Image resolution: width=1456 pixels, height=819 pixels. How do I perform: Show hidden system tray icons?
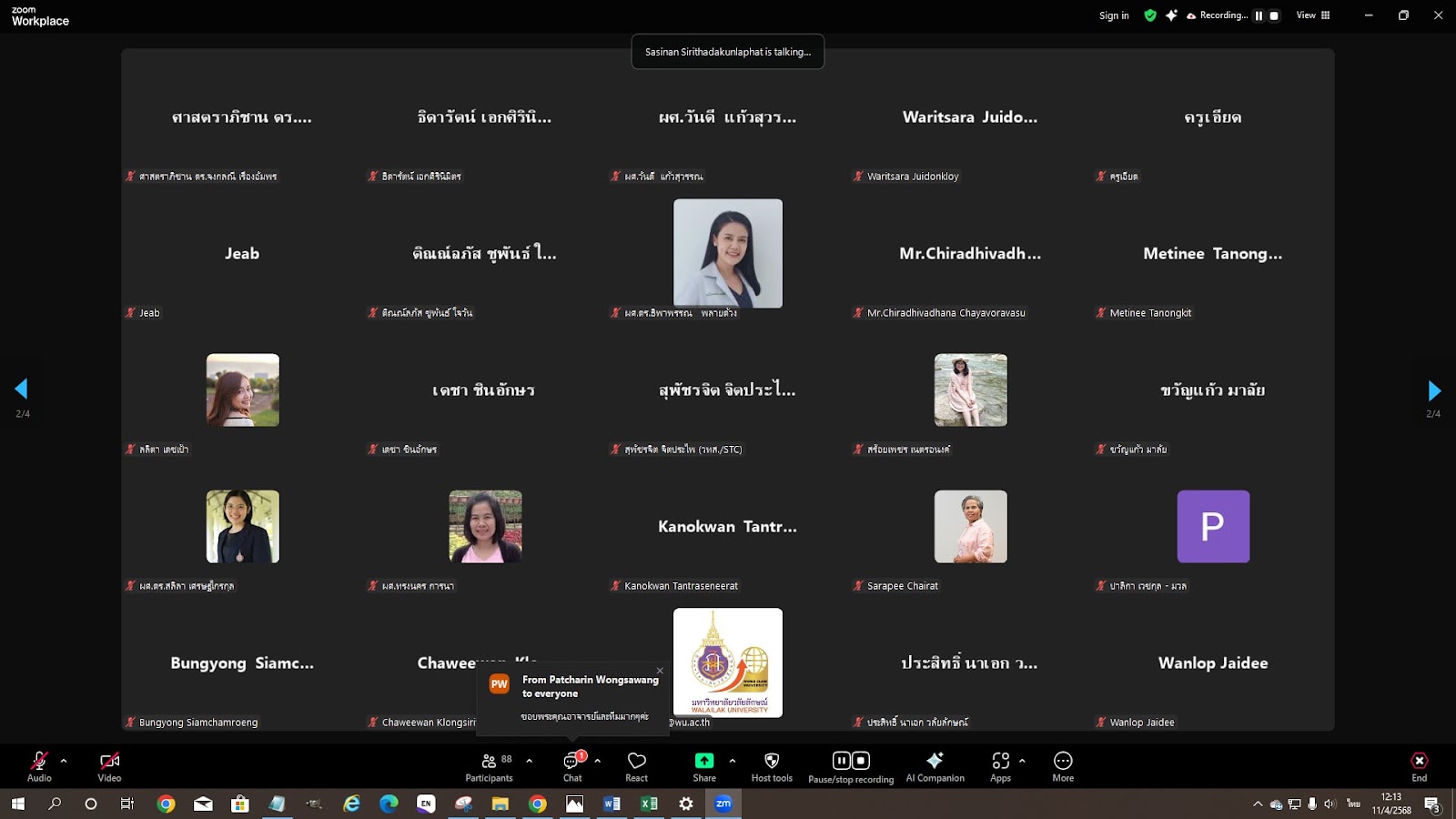(x=1258, y=804)
